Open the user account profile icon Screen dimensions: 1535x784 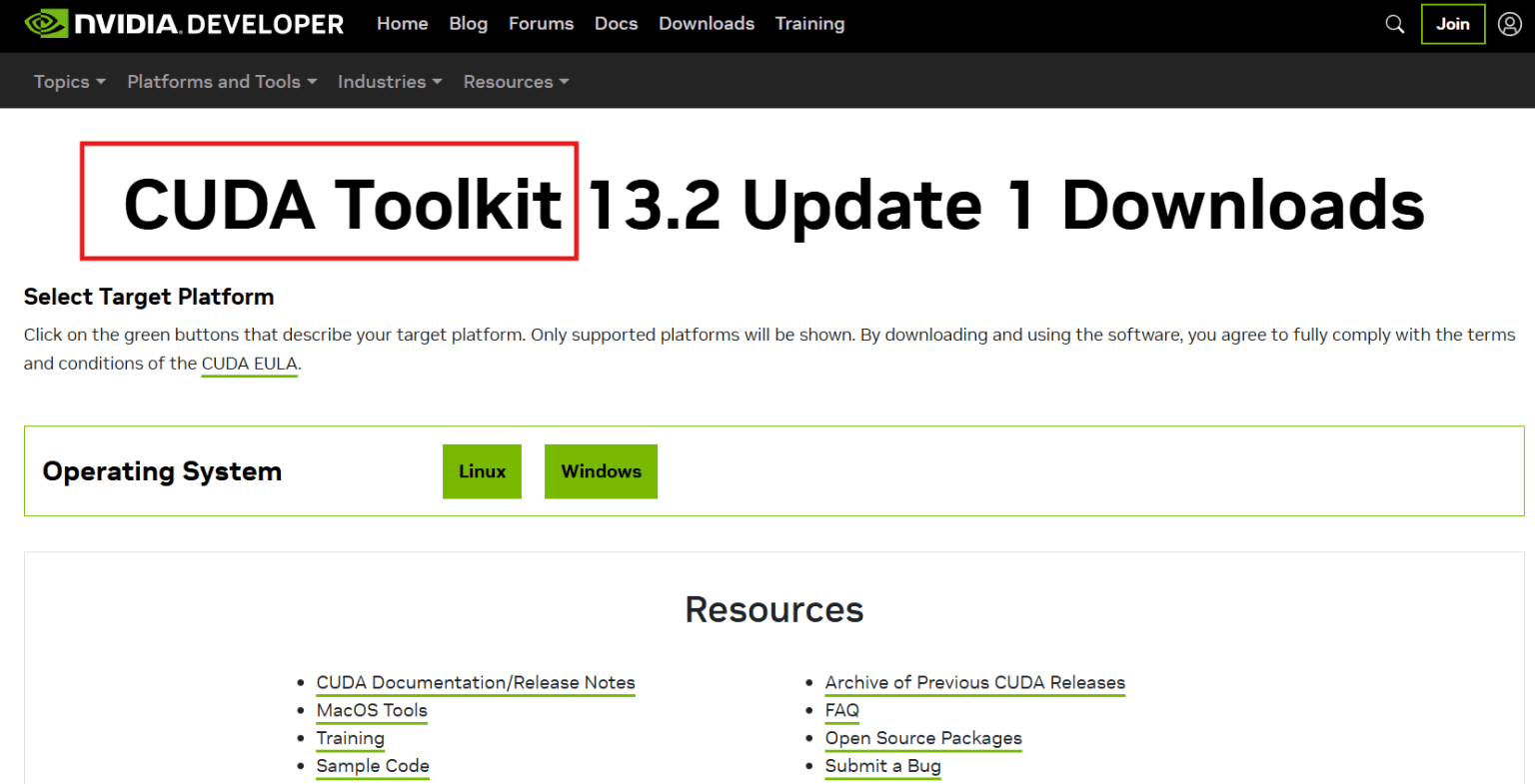click(1510, 24)
